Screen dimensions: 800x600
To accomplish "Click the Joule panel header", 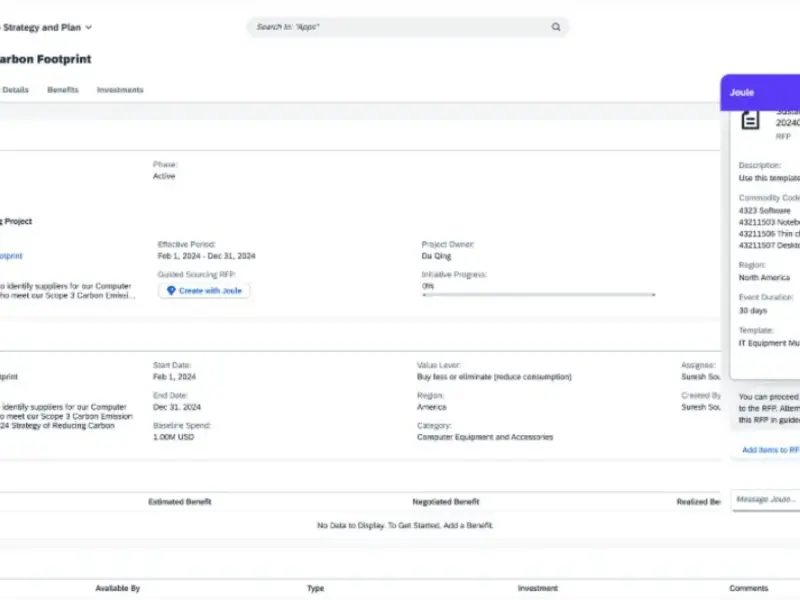I will [760, 92].
